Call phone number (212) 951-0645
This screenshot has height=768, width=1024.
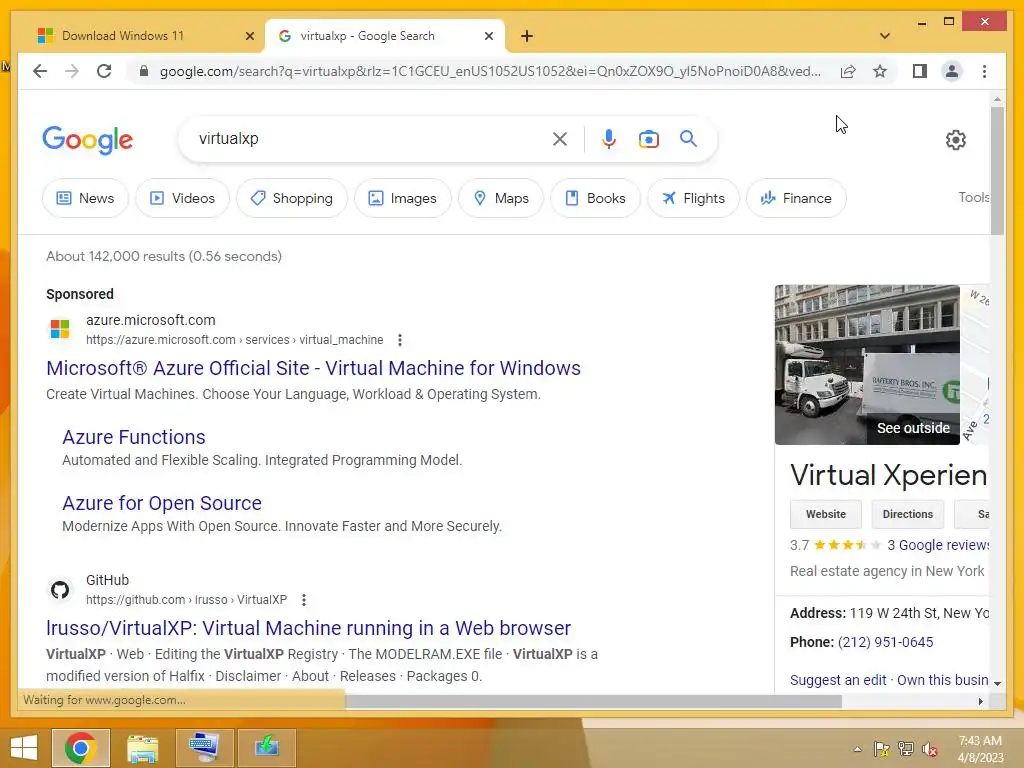coord(886,642)
